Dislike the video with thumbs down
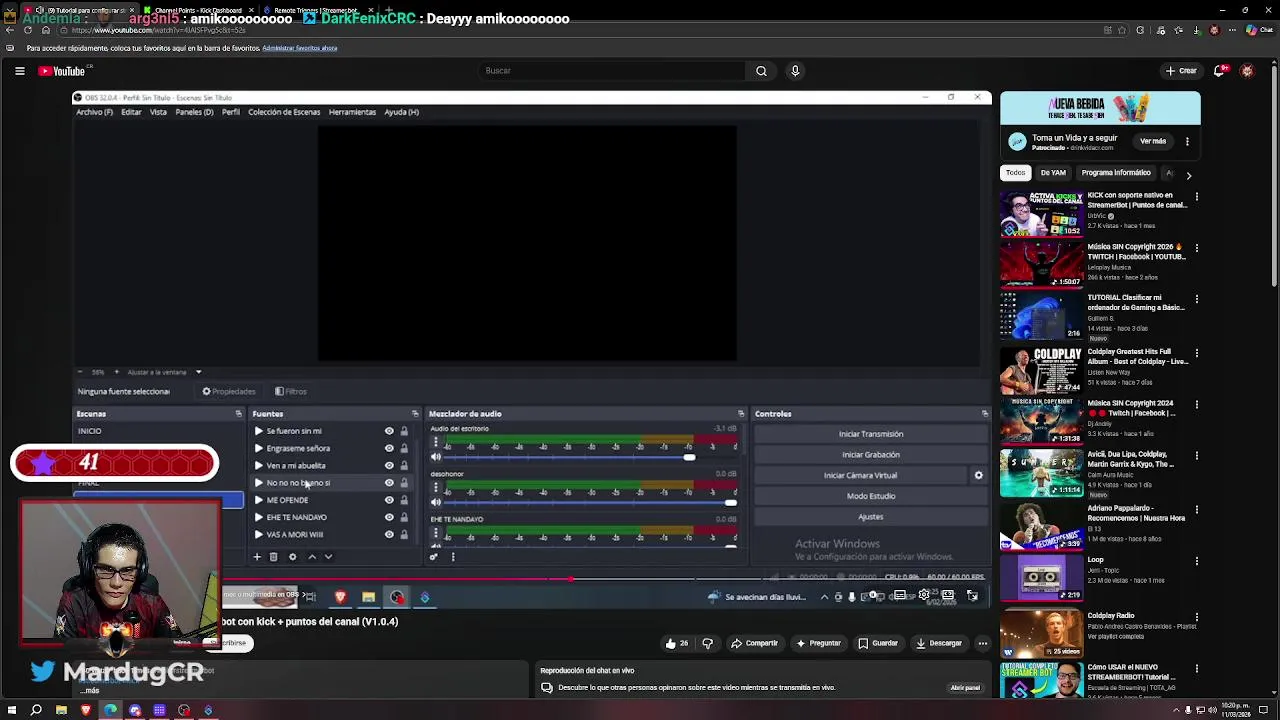Image resolution: width=1280 pixels, height=720 pixels. click(x=707, y=643)
